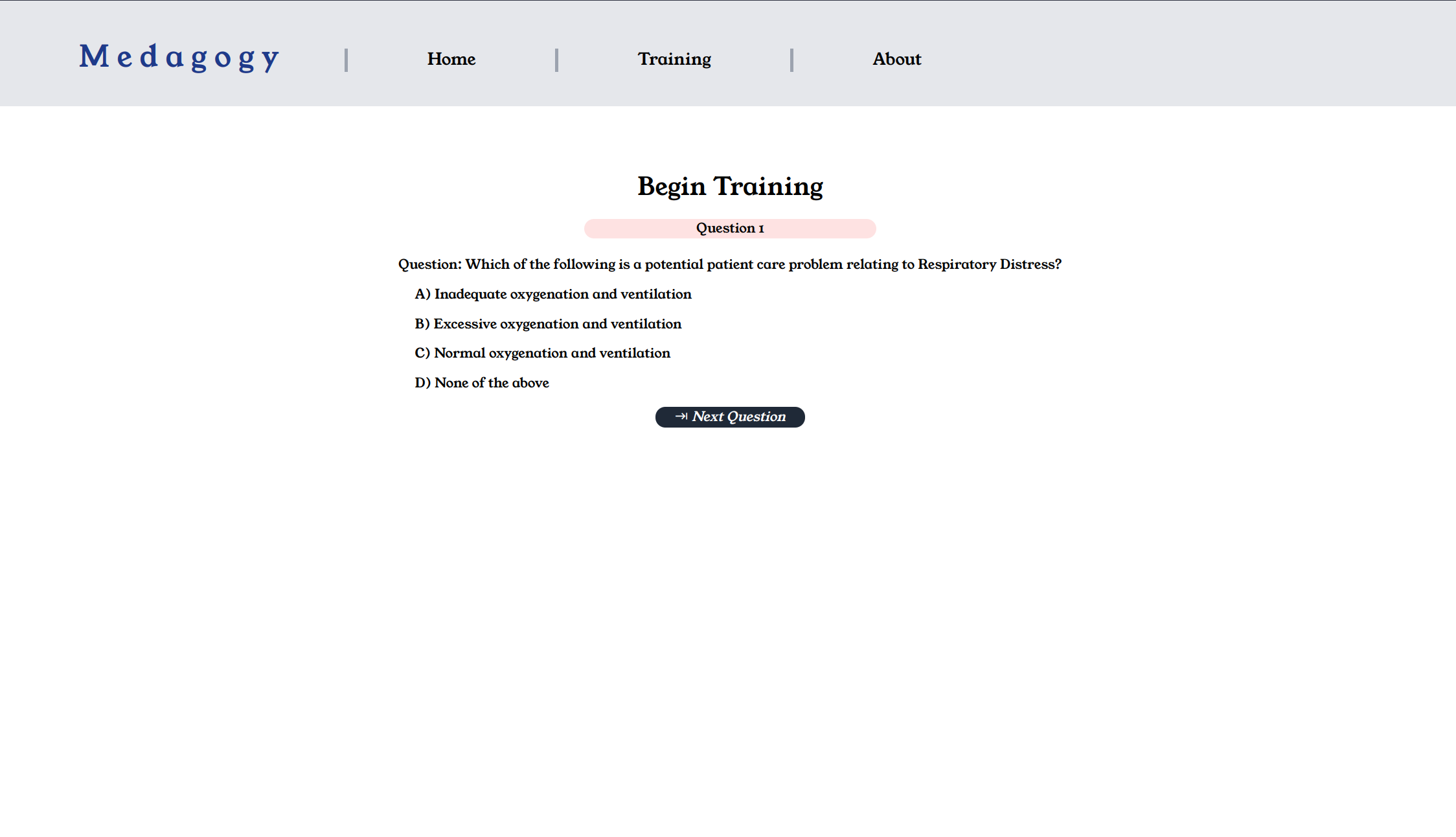The width and height of the screenshot is (1456, 837).
Task: Open the Home page
Action: [x=451, y=59]
